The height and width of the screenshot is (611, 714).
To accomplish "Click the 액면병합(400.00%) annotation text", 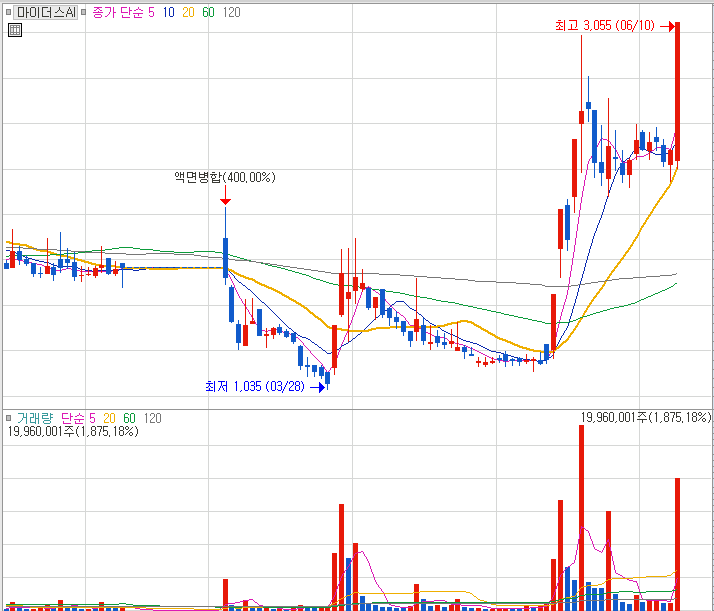I will [x=225, y=177].
